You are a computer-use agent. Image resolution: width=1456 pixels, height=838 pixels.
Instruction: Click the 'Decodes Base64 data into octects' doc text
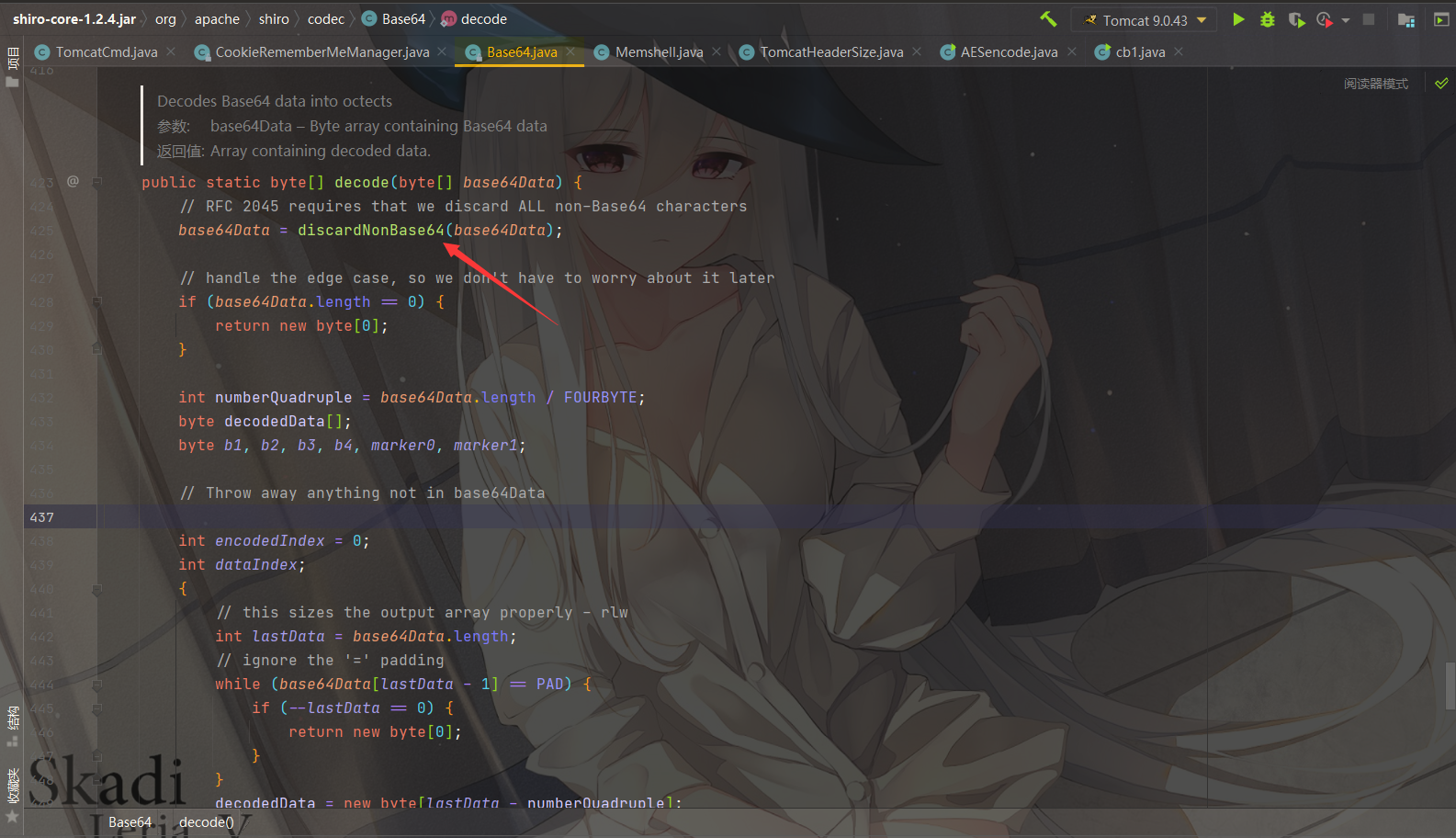click(x=275, y=101)
